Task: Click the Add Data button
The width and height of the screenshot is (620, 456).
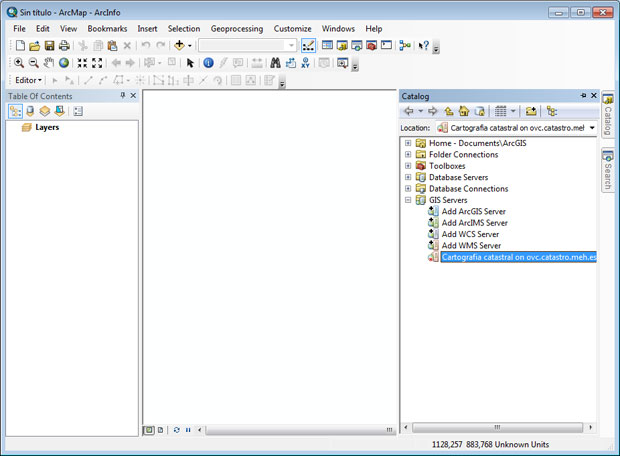Action: point(179,45)
